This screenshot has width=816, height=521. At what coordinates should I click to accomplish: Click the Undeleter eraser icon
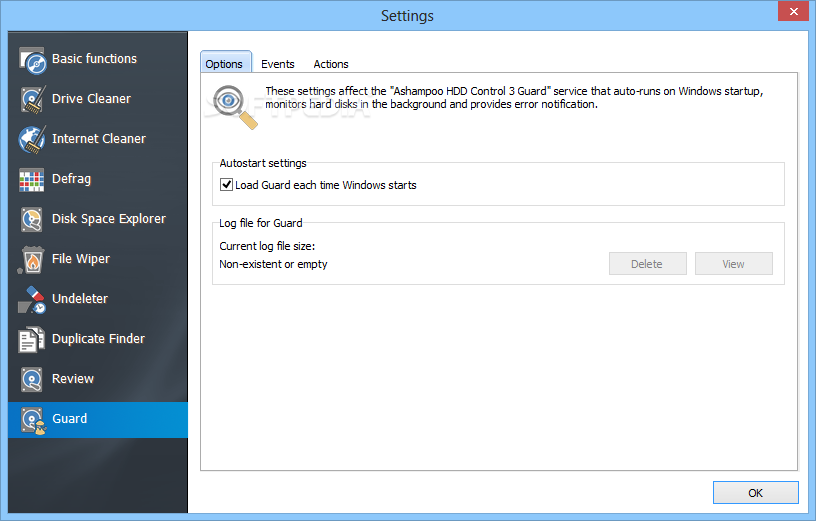point(32,300)
